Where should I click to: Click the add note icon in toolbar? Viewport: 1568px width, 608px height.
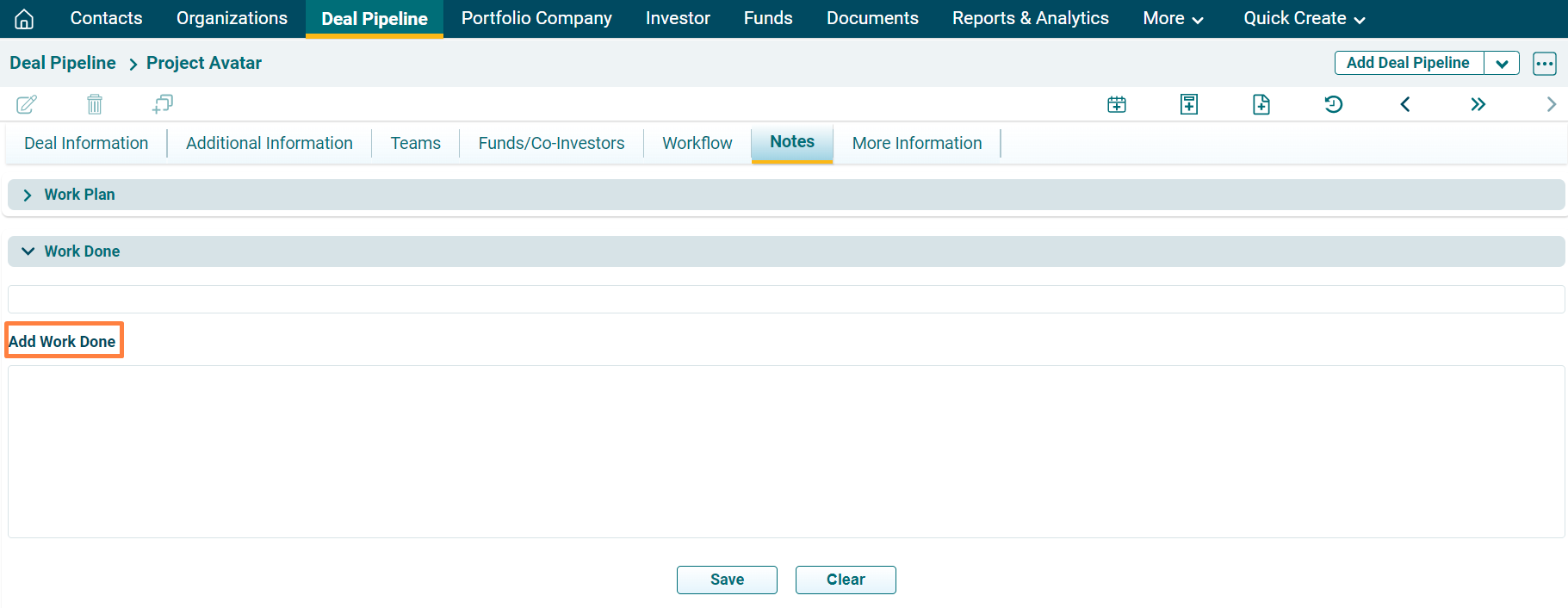[x=1189, y=104]
